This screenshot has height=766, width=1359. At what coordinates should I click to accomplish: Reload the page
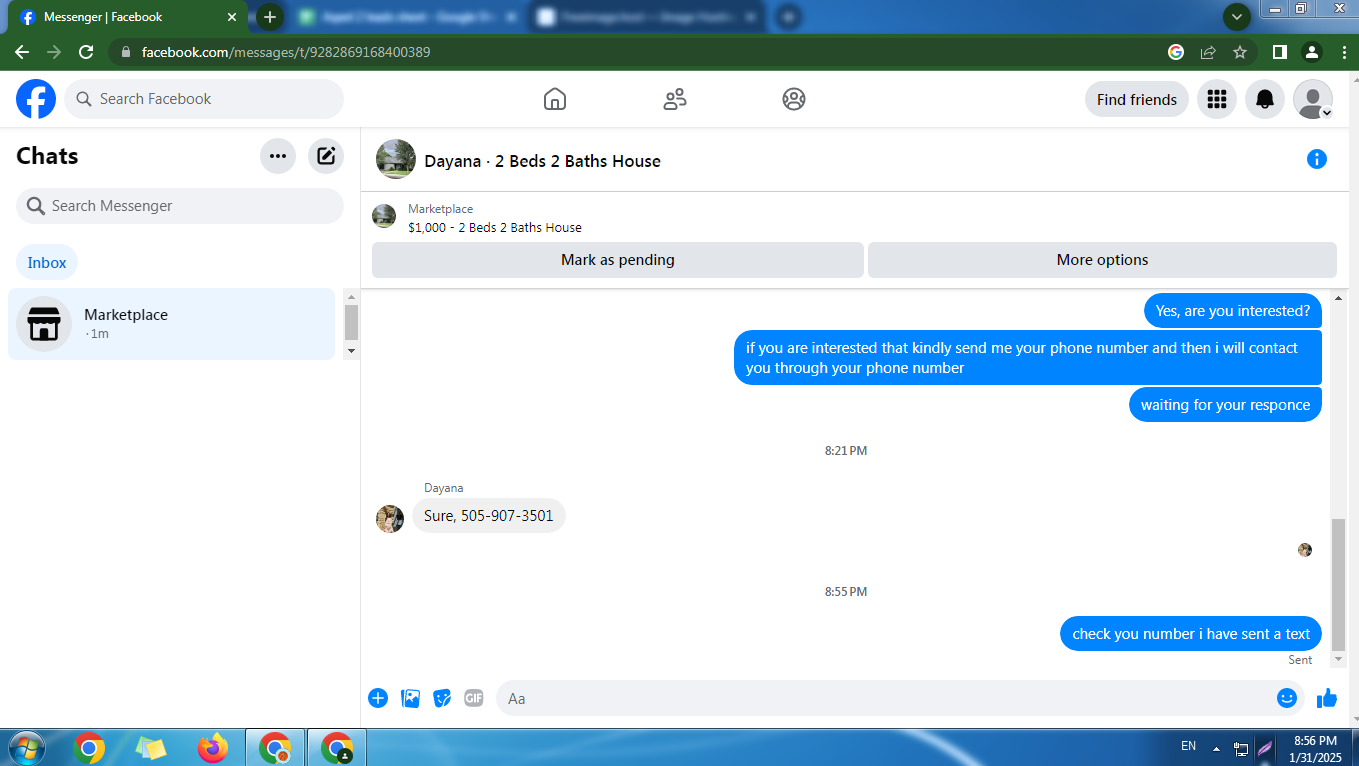tap(86, 52)
